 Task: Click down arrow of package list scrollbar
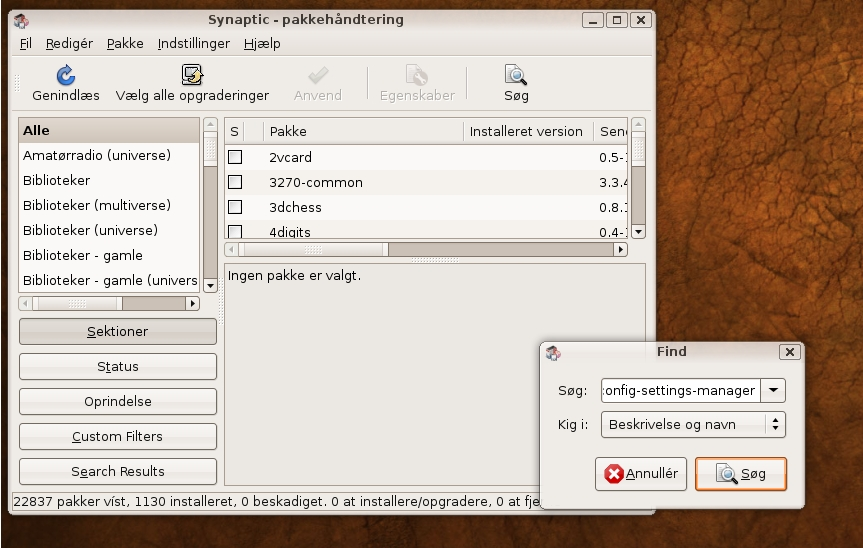[638, 232]
